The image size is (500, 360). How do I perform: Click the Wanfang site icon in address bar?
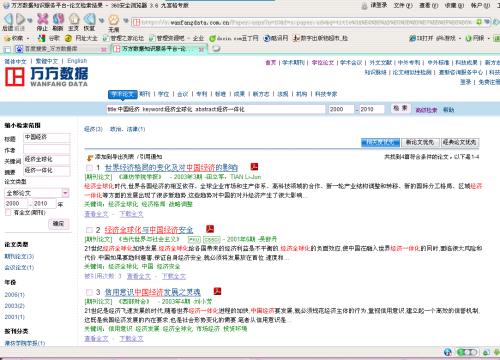point(136,23)
